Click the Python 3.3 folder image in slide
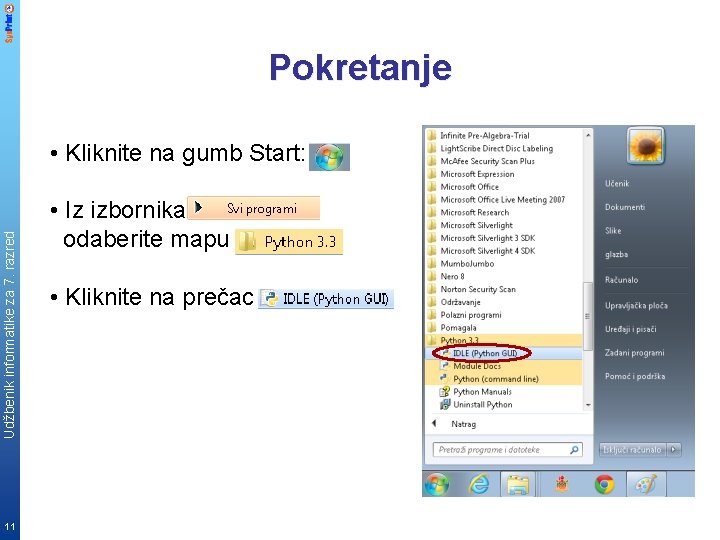Image resolution: width=720 pixels, height=540 pixels. coord(289,242)
